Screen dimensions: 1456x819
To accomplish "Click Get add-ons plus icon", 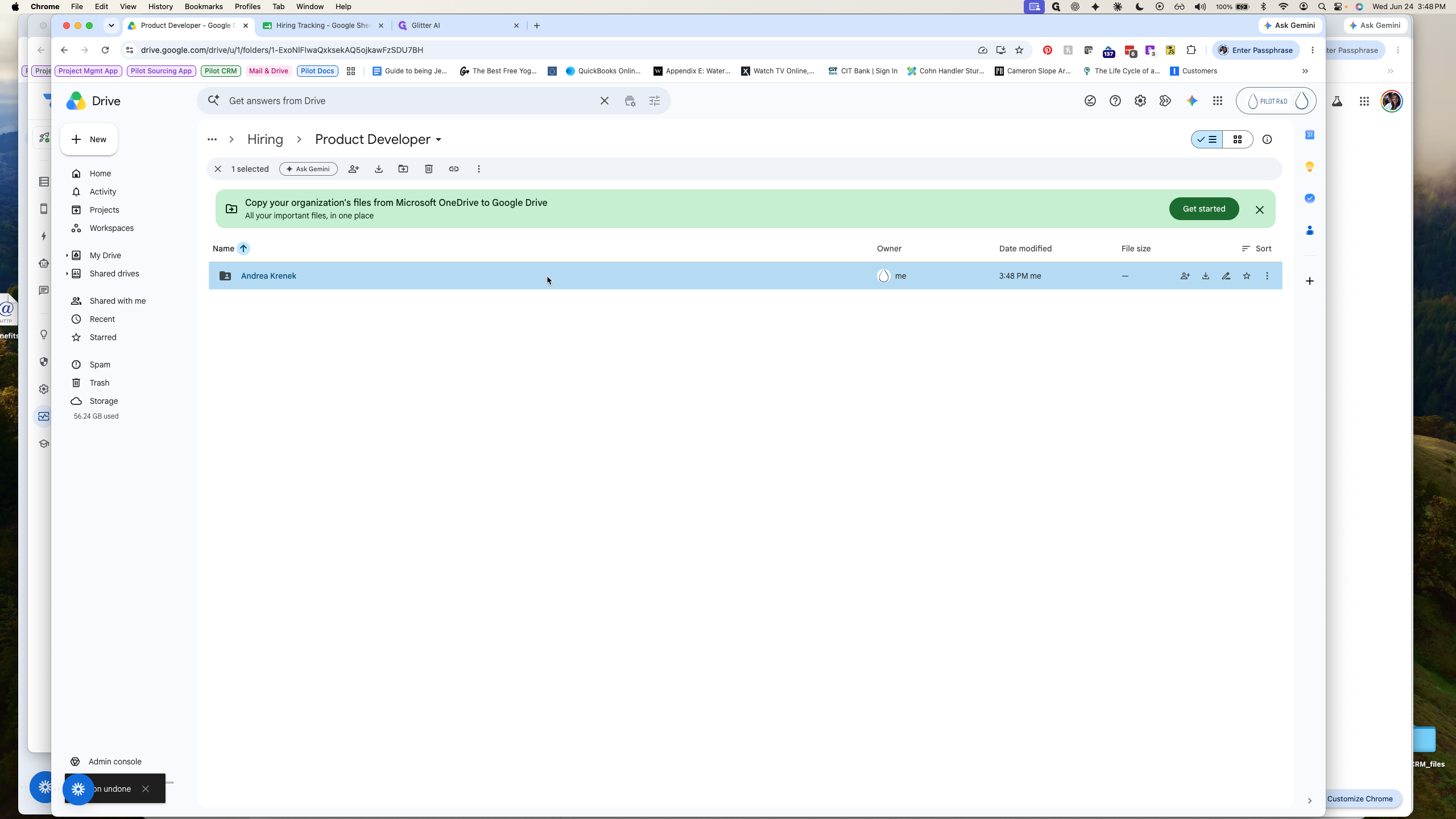I will tap(1310, 281).
